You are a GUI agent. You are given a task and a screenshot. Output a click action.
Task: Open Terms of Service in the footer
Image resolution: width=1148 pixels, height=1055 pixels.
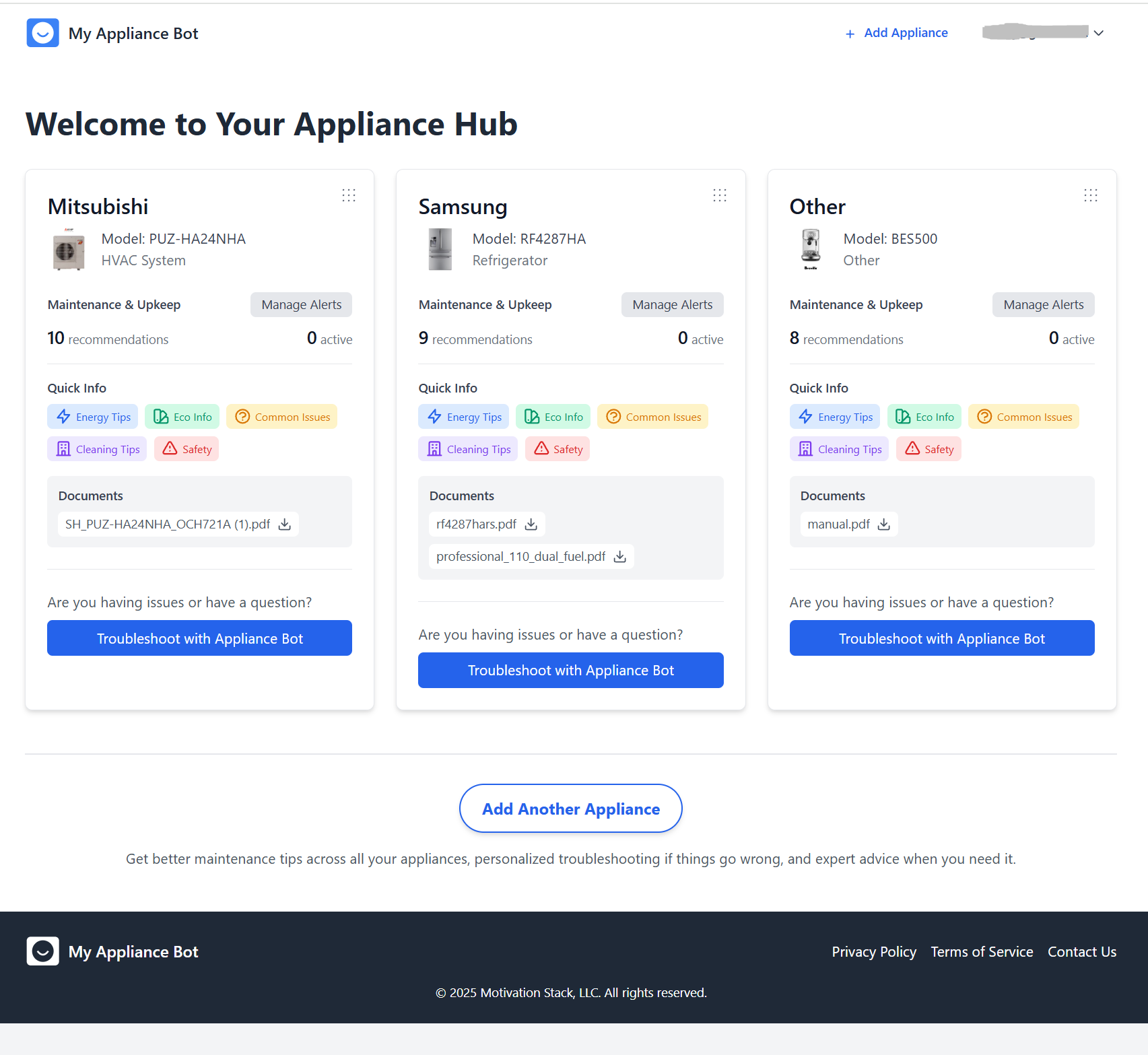click(x=982, y=951)
